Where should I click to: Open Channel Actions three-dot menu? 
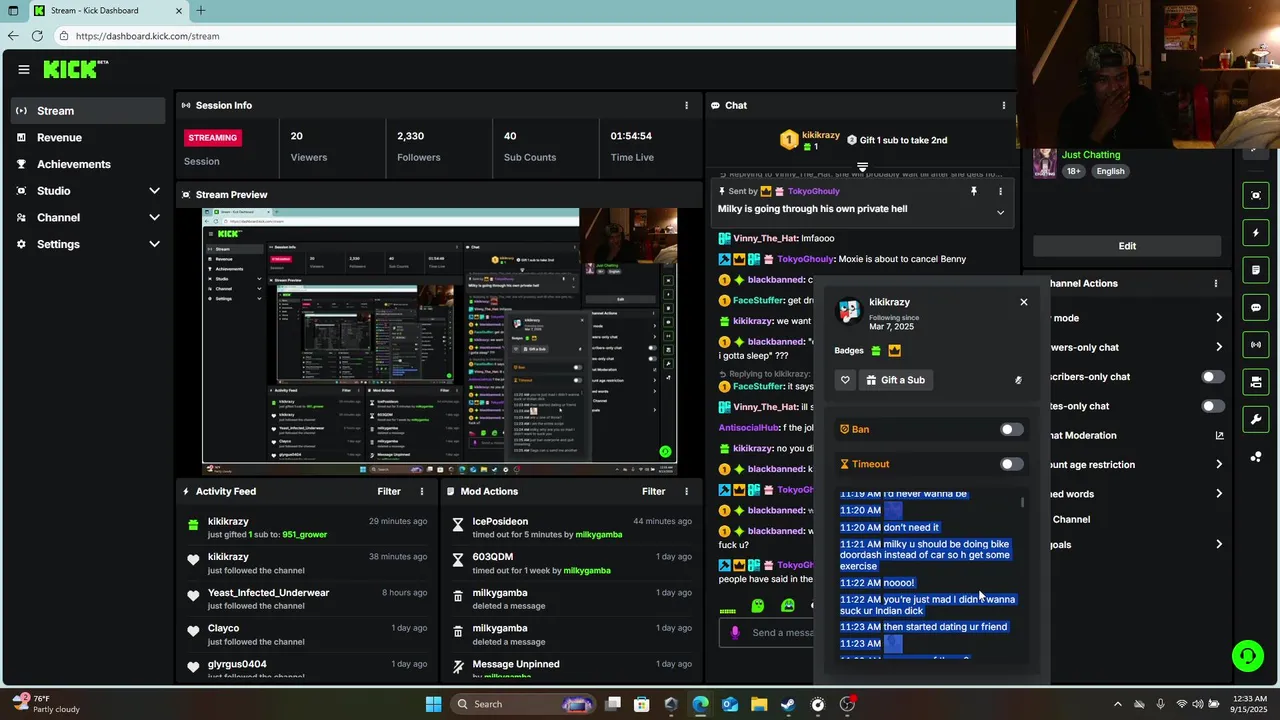(1216, 283)
